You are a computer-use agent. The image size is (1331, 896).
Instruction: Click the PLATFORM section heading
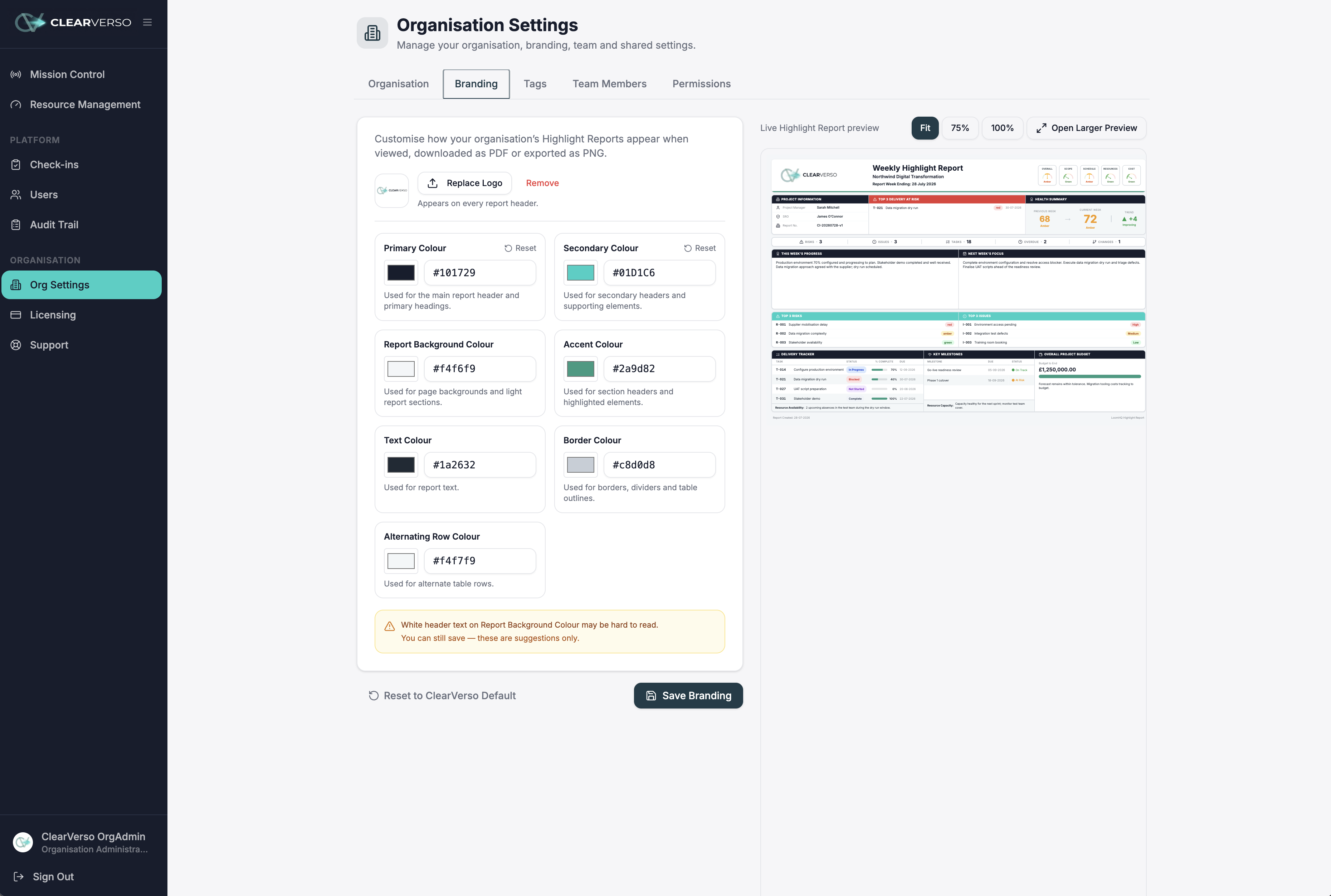[x=35, y=140]
